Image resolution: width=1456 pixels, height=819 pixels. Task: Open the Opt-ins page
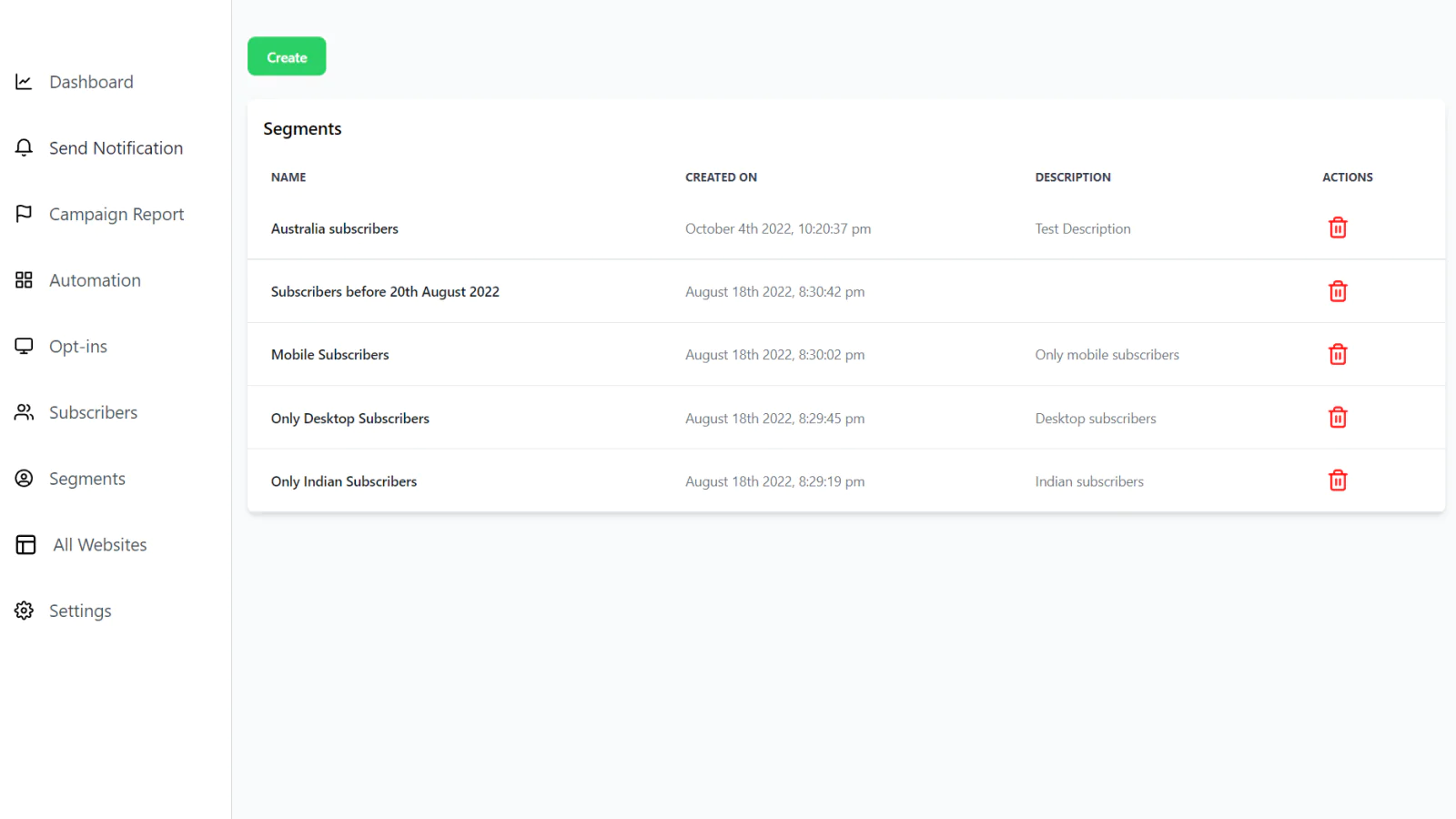(x=78, y=347)
